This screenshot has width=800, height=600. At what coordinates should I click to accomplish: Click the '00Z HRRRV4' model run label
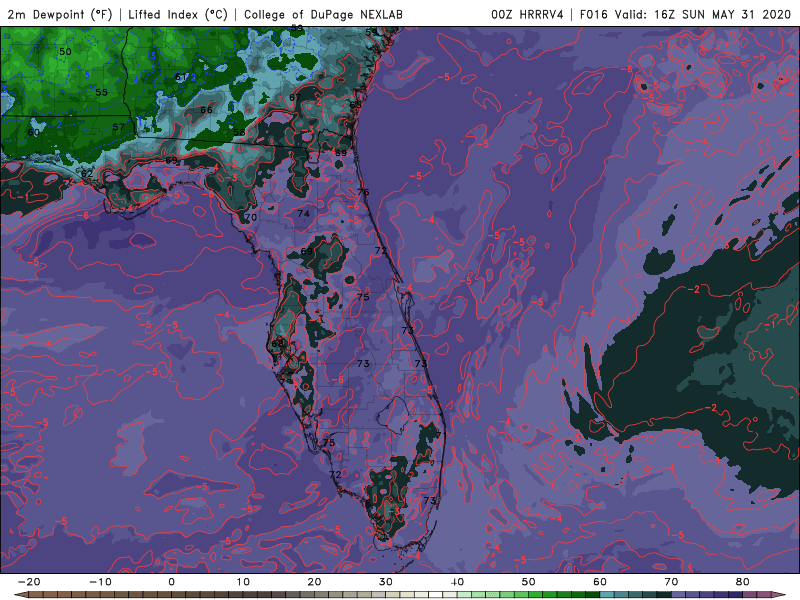coord(527,14)
